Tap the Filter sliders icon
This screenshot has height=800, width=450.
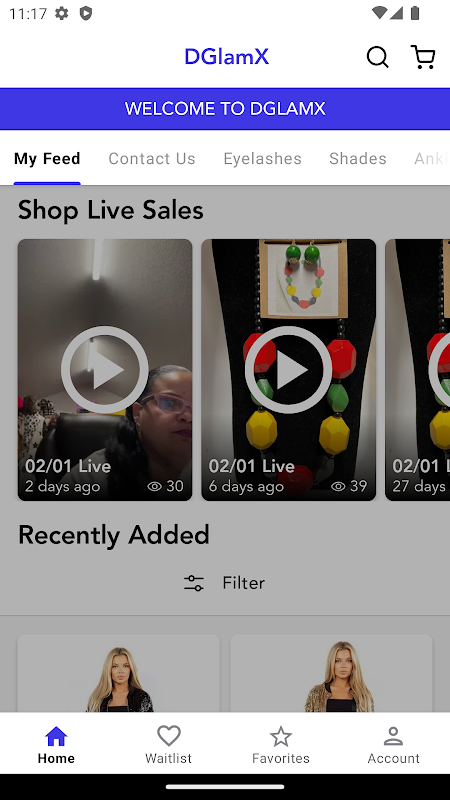[194, 583]
